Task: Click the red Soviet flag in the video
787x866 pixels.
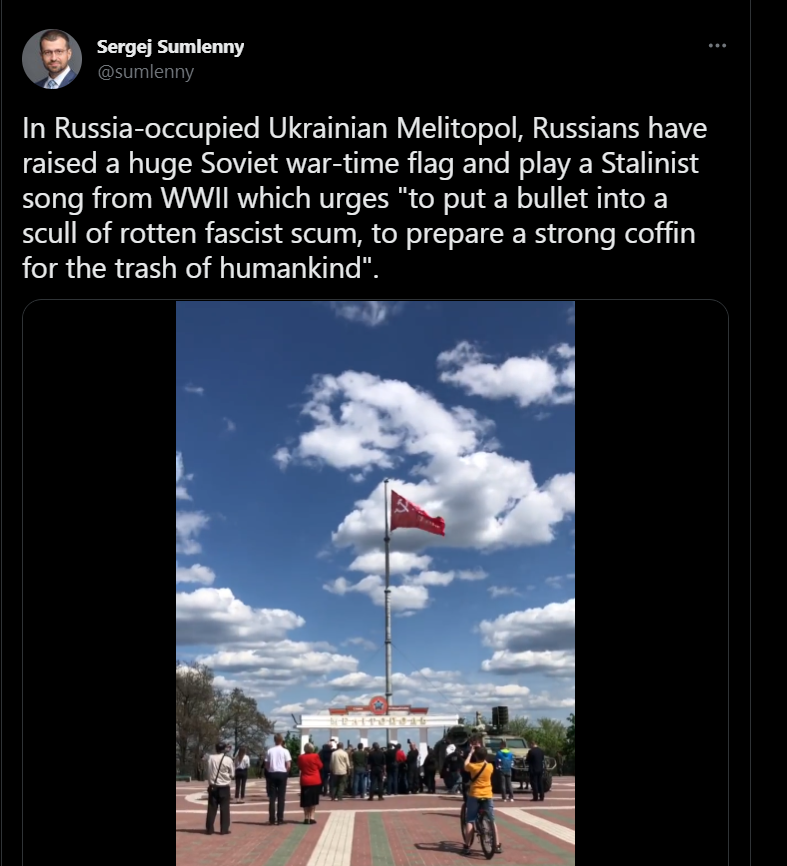Action: (417, 514)
